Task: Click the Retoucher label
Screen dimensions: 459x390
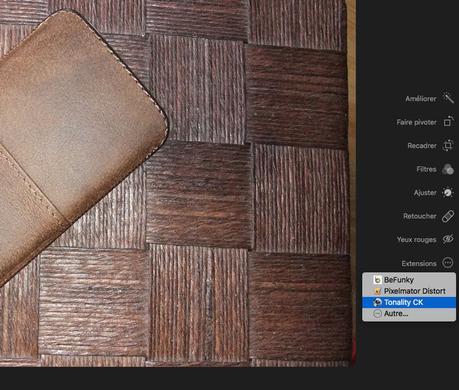Action: pyautogui.click(x=420, y=216)
